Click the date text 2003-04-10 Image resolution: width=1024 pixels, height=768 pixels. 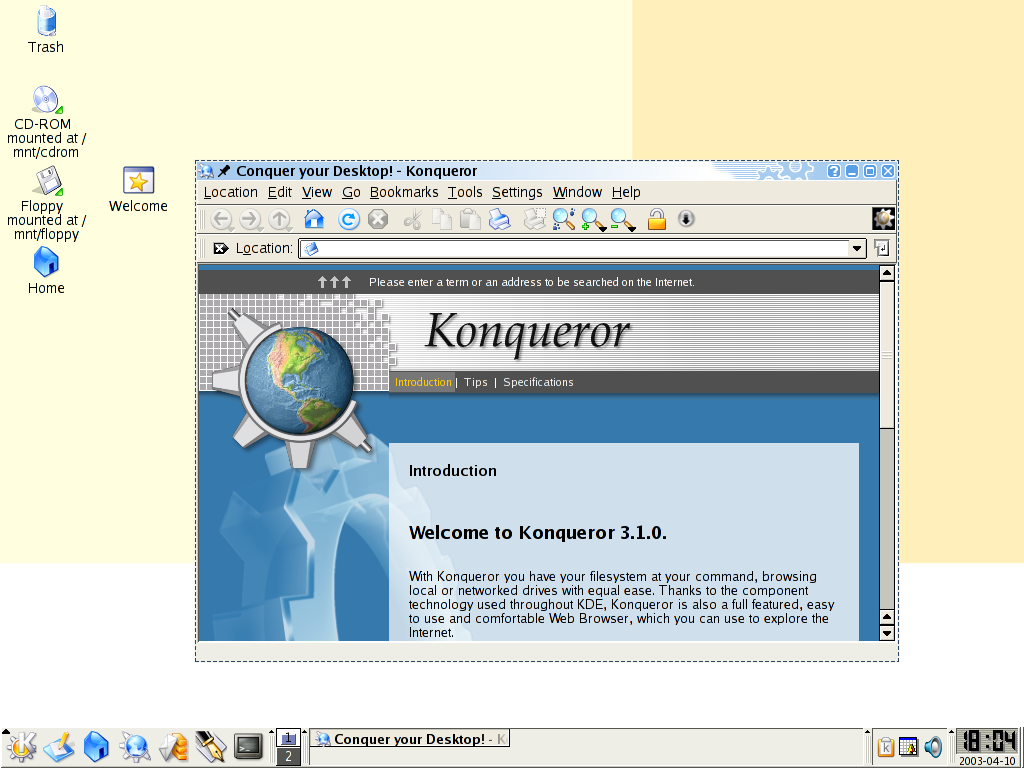[x=987, y=761]
